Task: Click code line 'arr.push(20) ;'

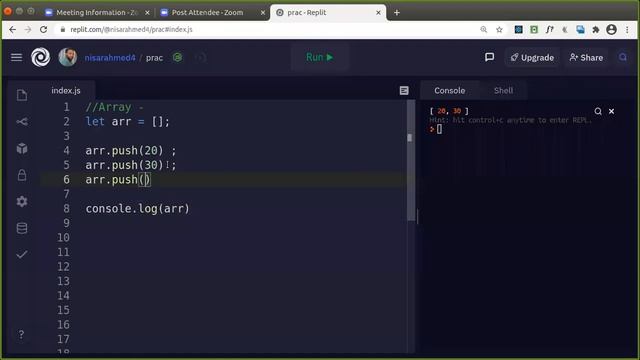Action: [x=131, y=151]
